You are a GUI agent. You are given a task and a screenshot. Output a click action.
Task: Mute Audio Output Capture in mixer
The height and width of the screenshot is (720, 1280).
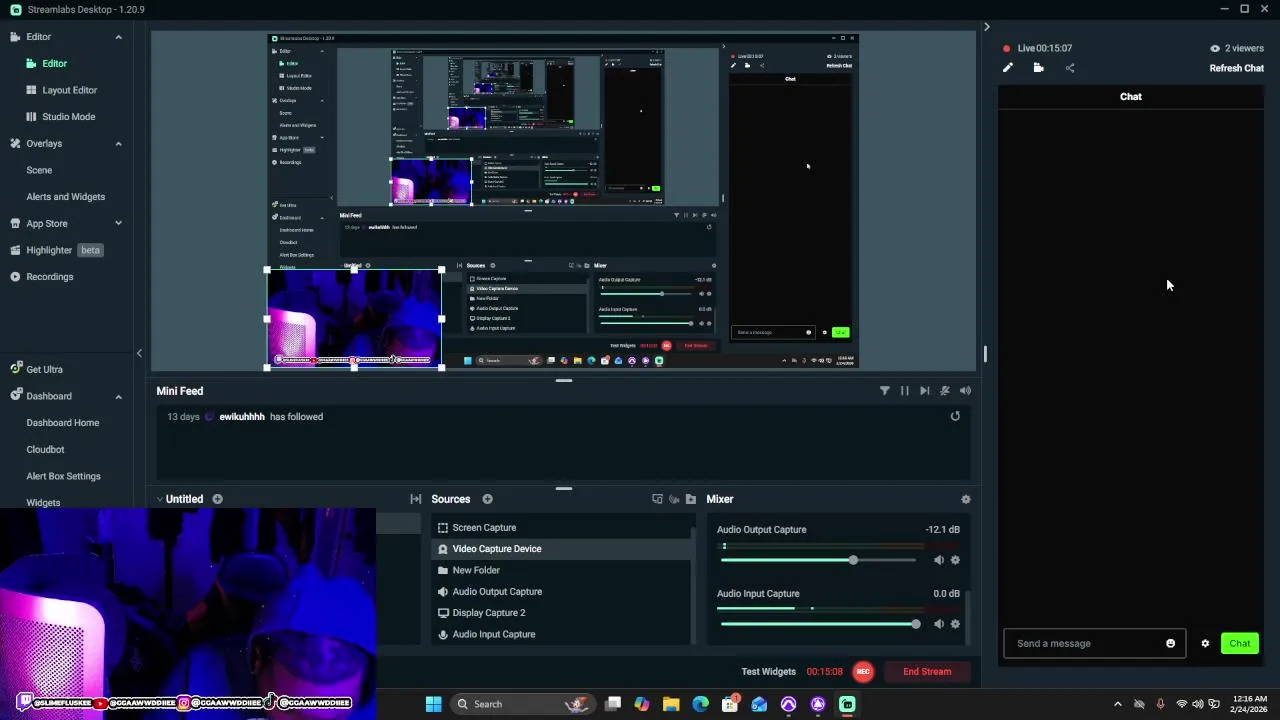click(938, 560)
